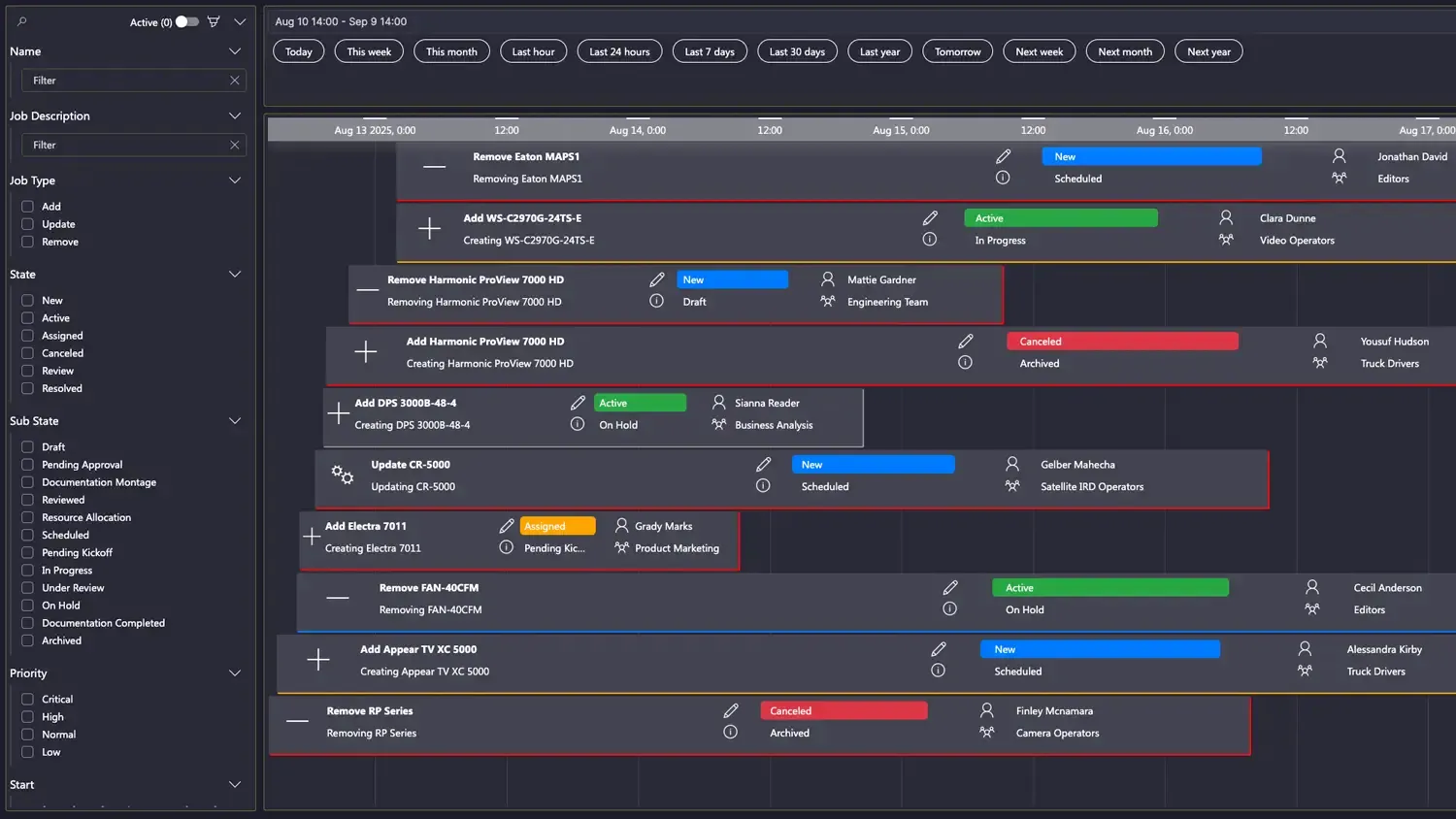Click the Aug 15, 0:00 timeline marker
The height and width of the screenshot is (819, 1456).
[x=901, y=130]
